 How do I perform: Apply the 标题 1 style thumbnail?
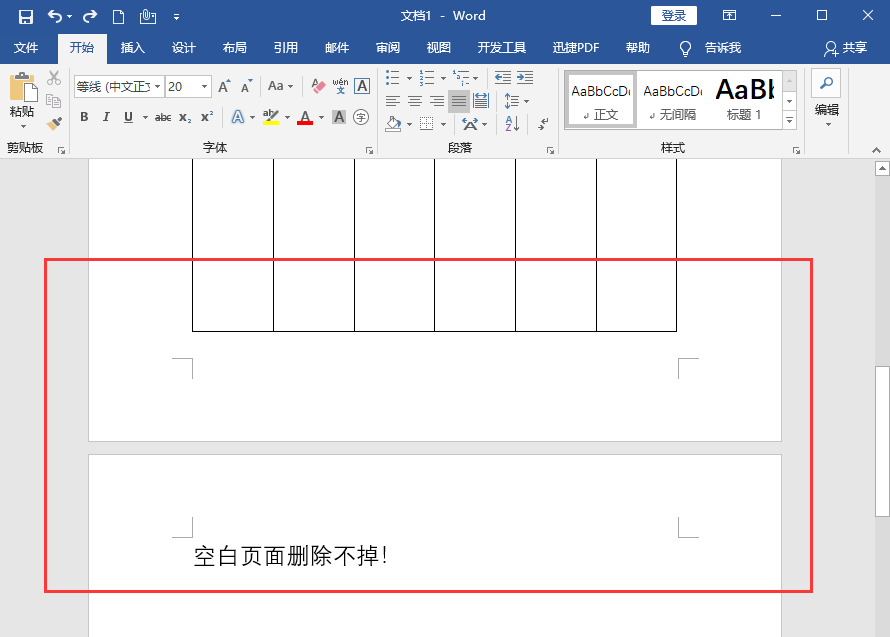(x=745, y=99)
